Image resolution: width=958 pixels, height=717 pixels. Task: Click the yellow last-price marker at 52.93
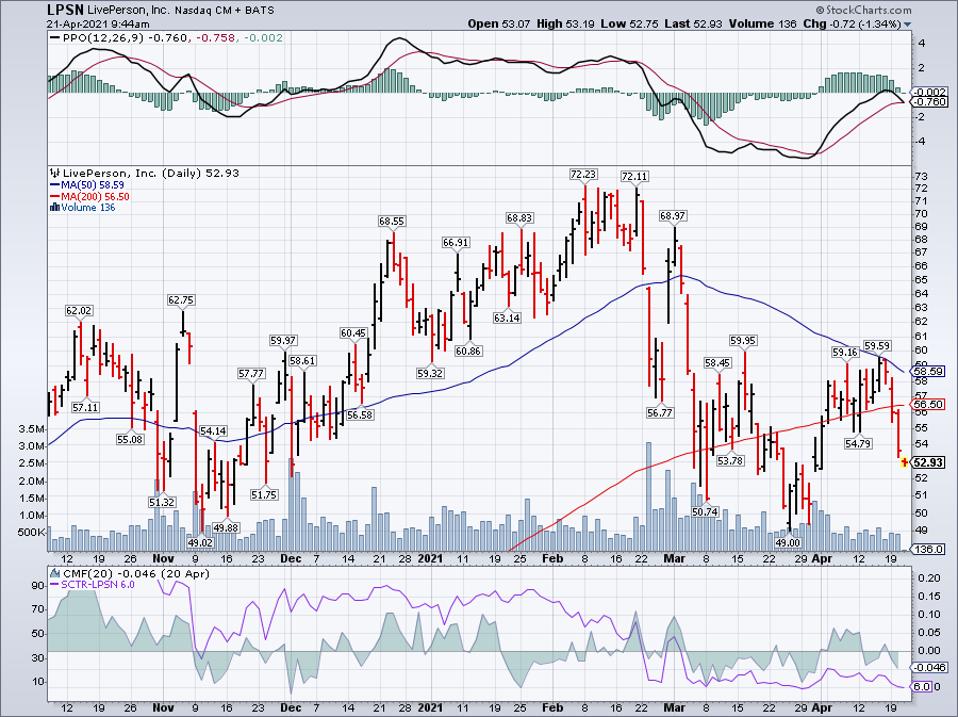[905, 463]
